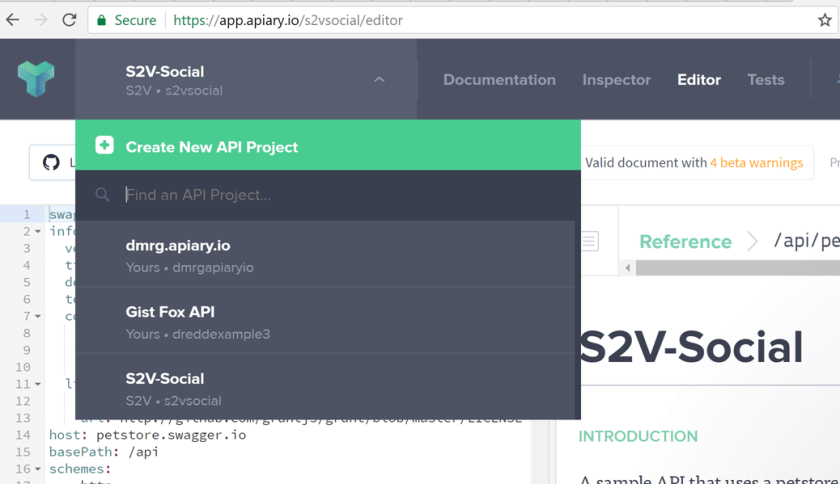The image size is (840, 484).
Task: Click Create New API Project
Action: [x=212, y=147]
